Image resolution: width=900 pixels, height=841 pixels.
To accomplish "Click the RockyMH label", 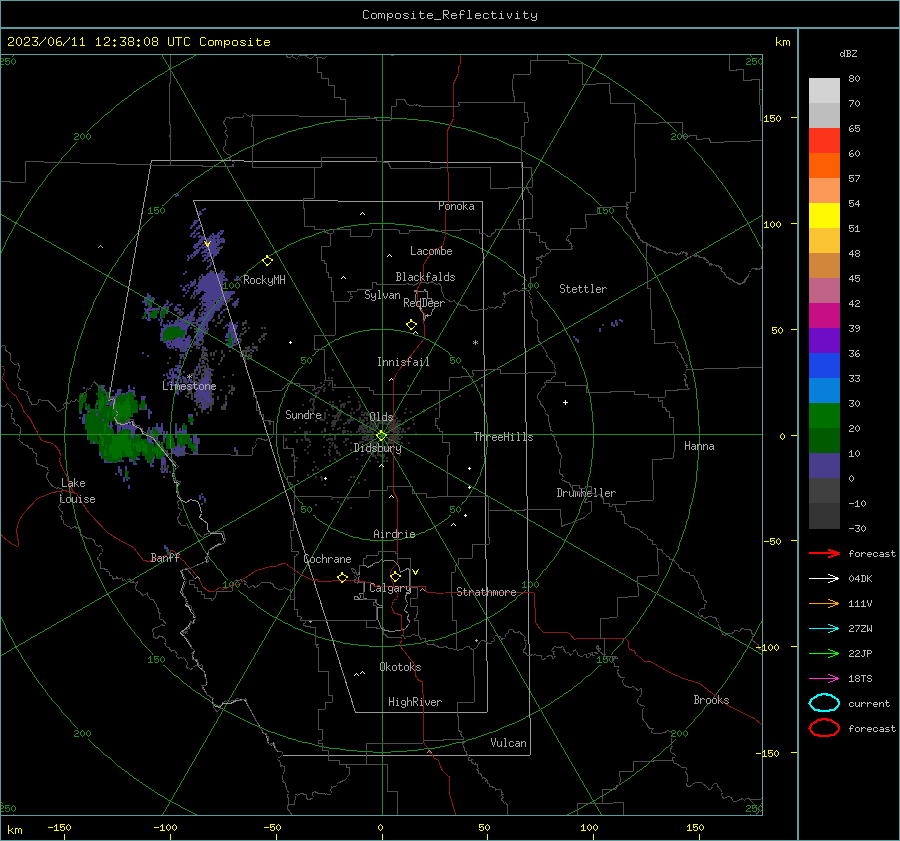I will tap(264, 280).
